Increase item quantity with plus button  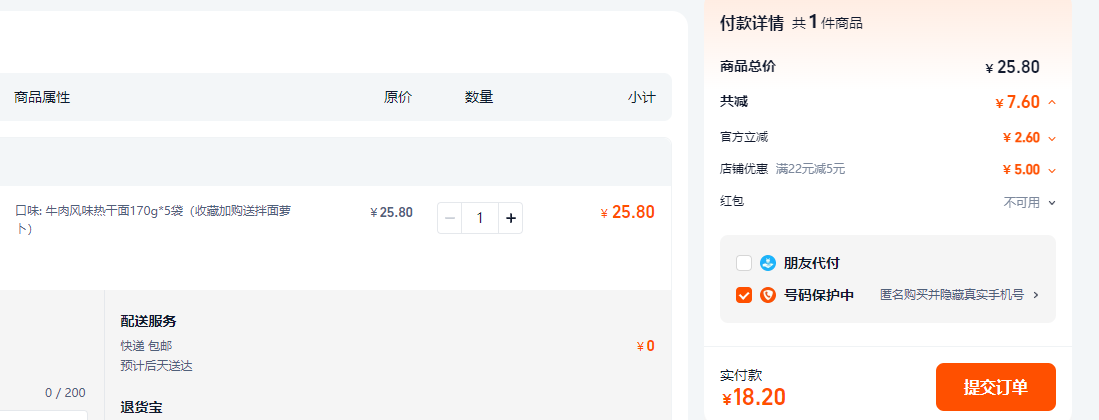(x=510, y=218)
